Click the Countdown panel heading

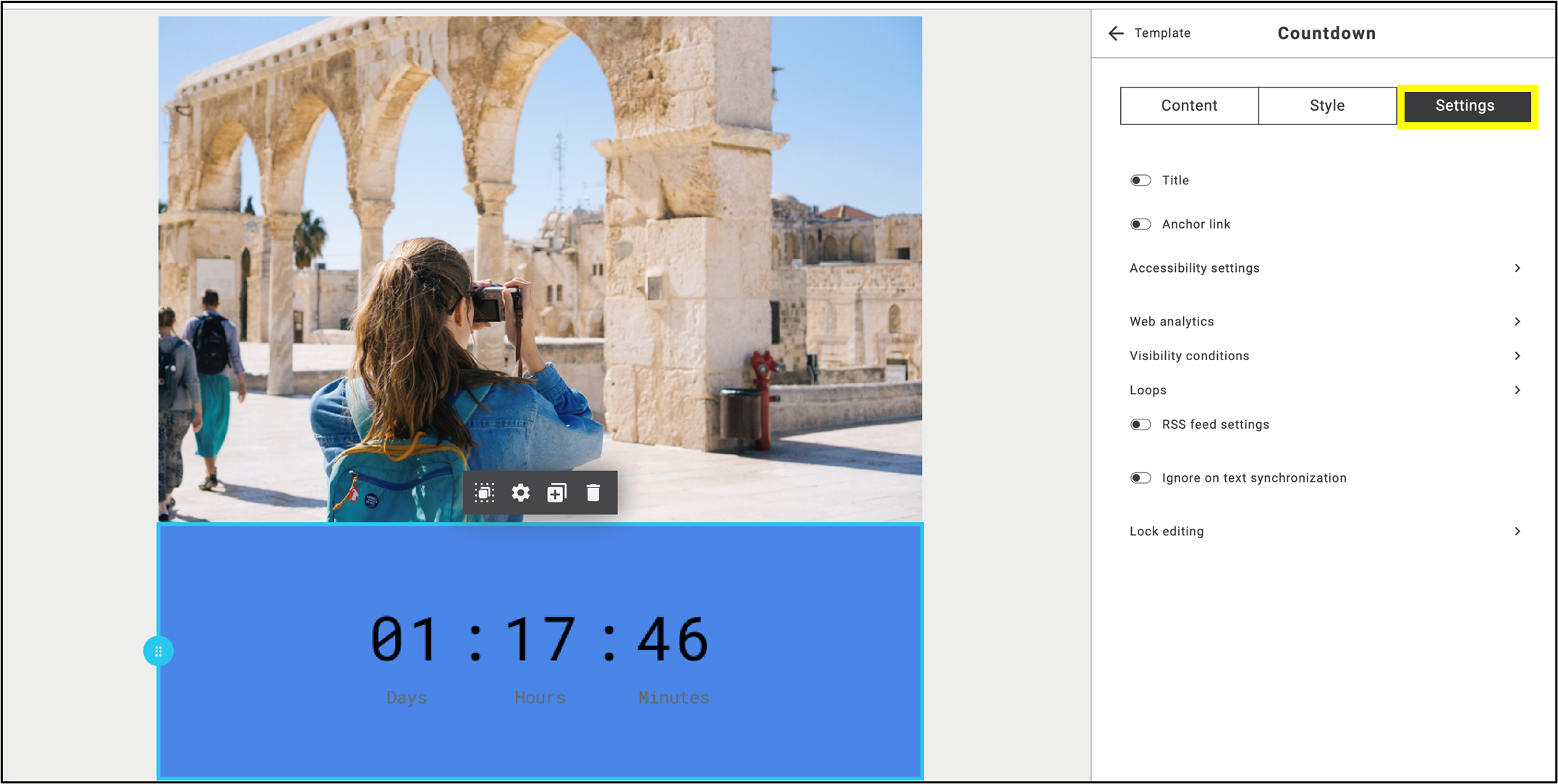(x=1326, y=33)
